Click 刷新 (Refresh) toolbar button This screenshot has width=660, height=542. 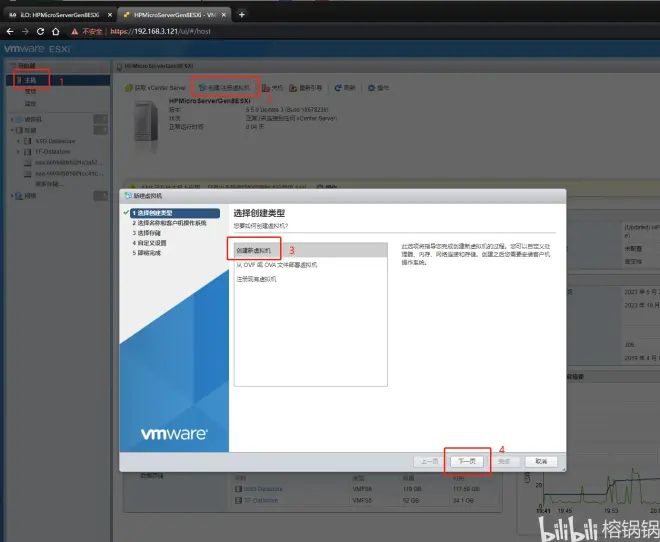tap(345, 88)
